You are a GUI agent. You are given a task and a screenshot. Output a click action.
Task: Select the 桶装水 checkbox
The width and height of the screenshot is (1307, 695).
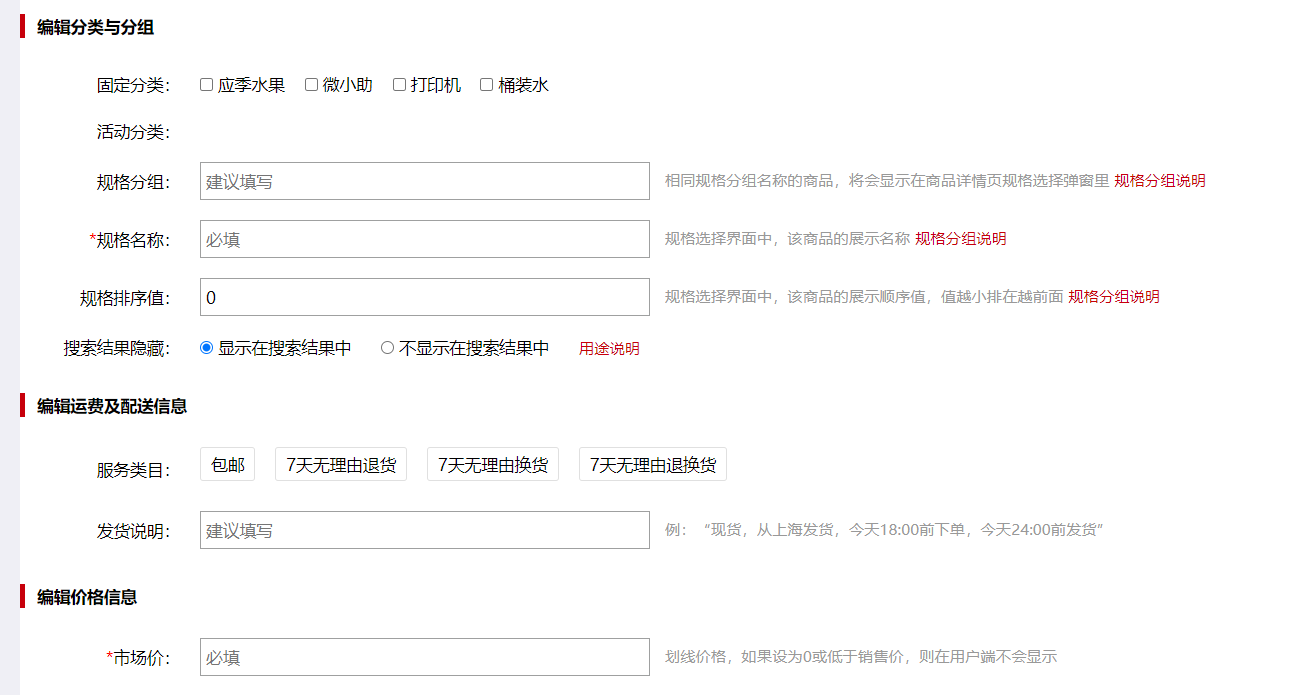pyautogui.click(x=487, y=85)
